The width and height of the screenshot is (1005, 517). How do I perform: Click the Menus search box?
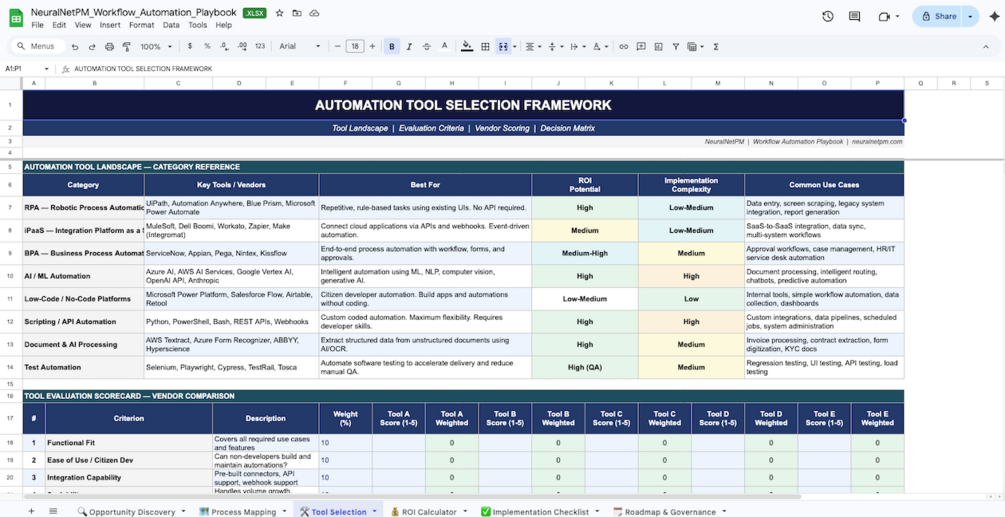coord(39,47)
